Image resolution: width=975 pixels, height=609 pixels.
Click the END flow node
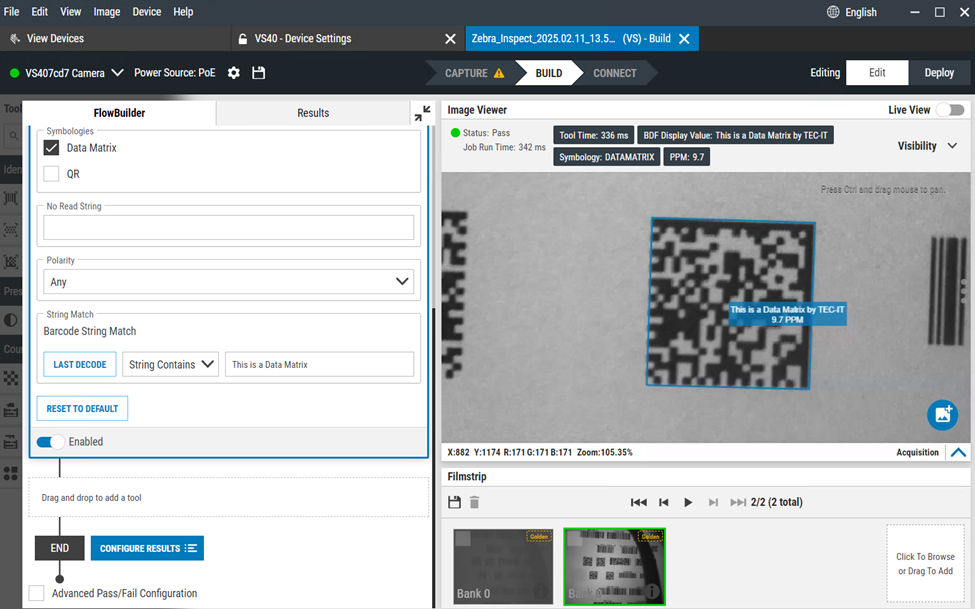(60, 548)
